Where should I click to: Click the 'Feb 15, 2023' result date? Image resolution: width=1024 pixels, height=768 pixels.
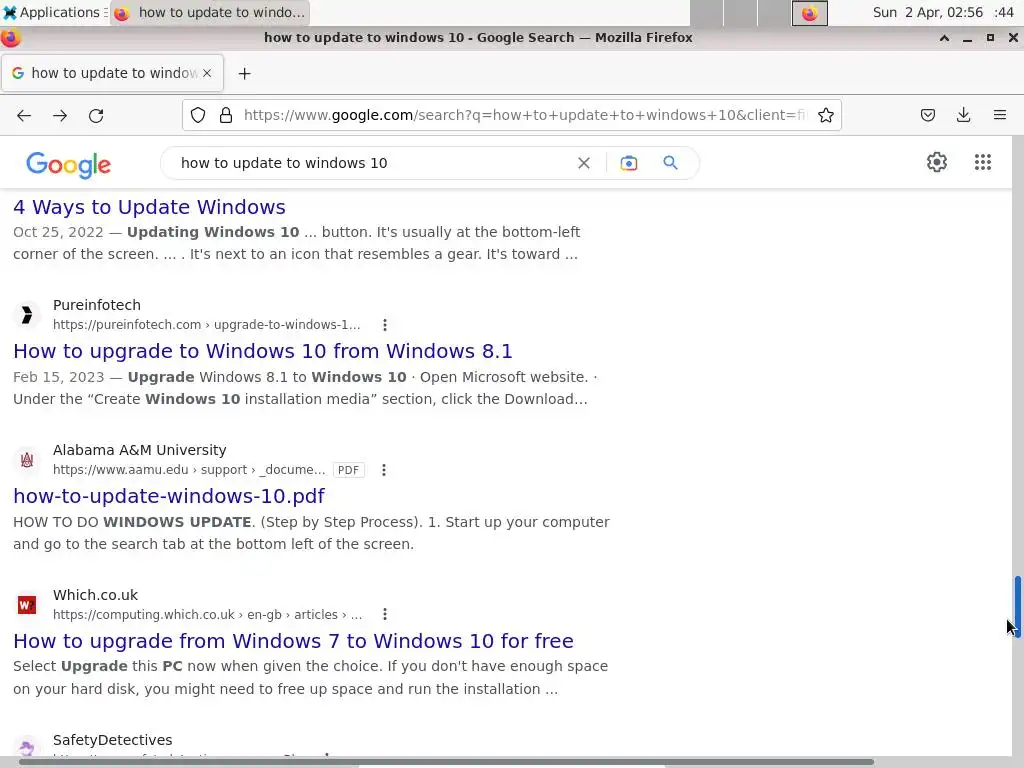click(x=58, y=377)
